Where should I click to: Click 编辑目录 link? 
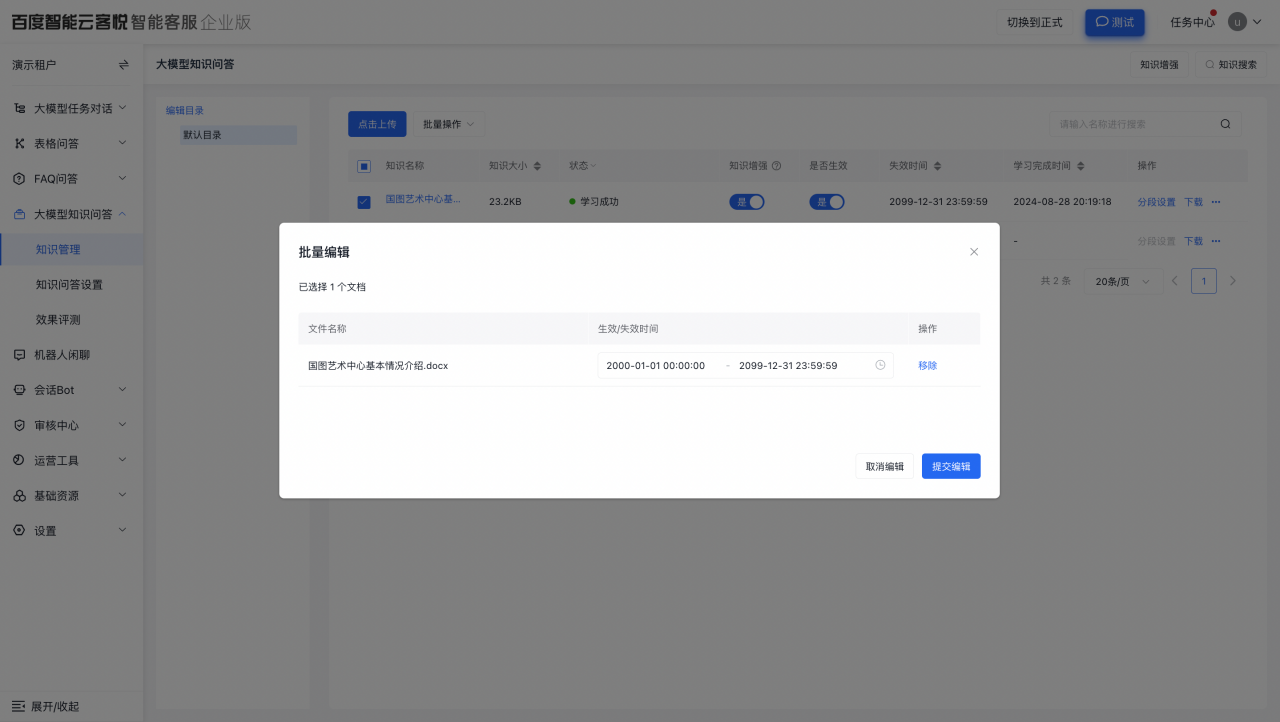coord(185,111)
